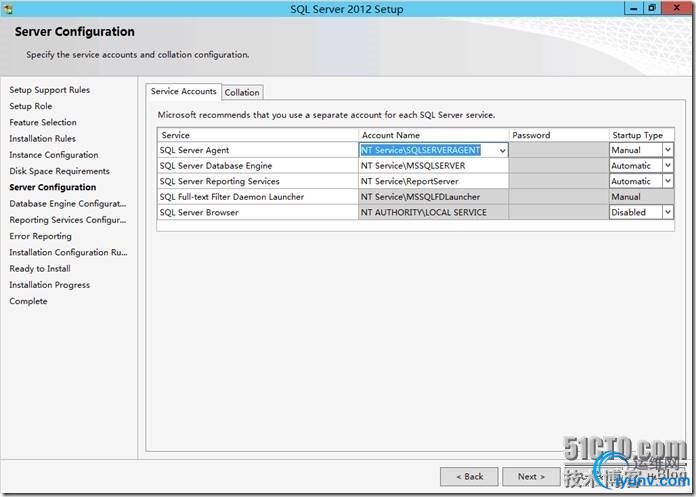Viewport: 696px width, 497px height.
Task: Go back with the Back button
Action: 469,477
